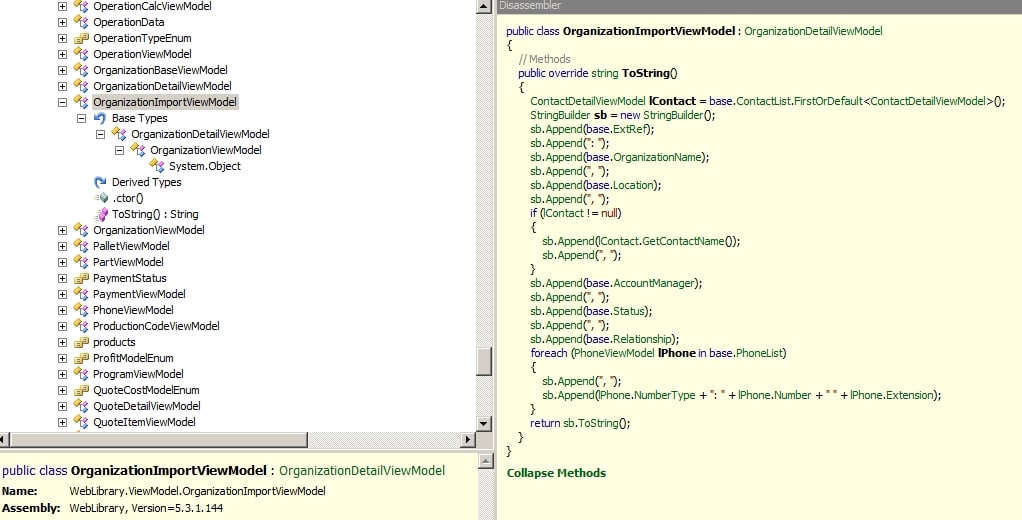Click the PalletViewModel class icon
The height and width of the screenshot is (520, 1022).
(81, 246)
